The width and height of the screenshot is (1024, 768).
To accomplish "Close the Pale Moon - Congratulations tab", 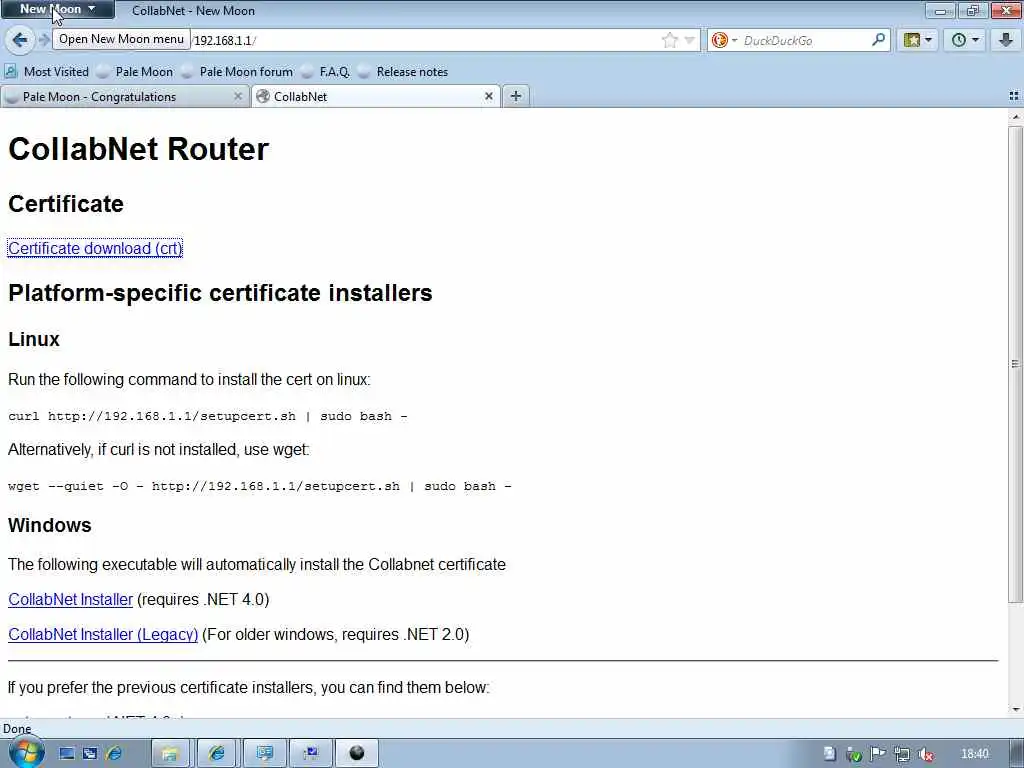I will pyautogui.click(x=238, y=97).
